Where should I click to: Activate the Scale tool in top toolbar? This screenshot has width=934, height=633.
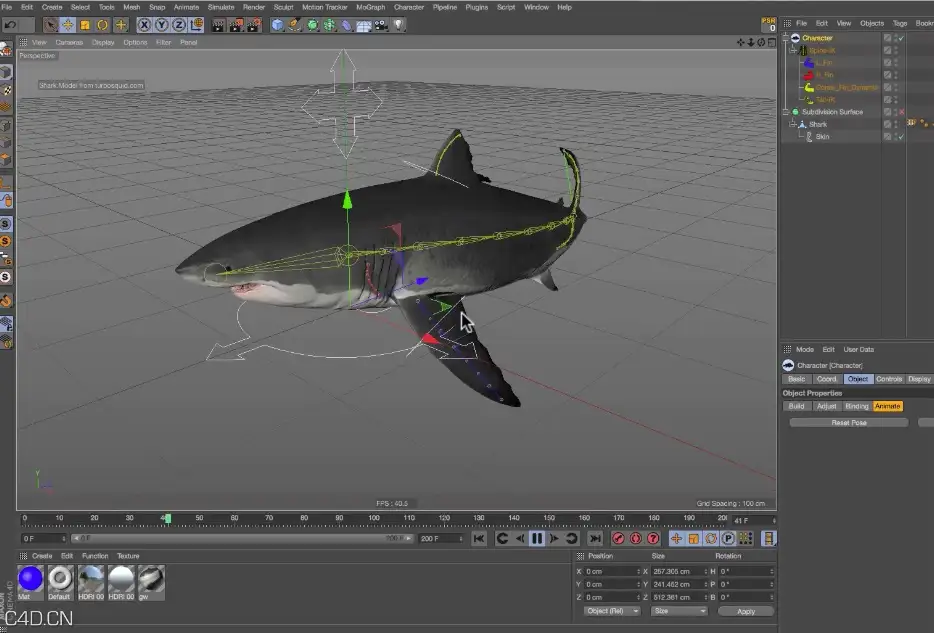click(x=85, y=25)
